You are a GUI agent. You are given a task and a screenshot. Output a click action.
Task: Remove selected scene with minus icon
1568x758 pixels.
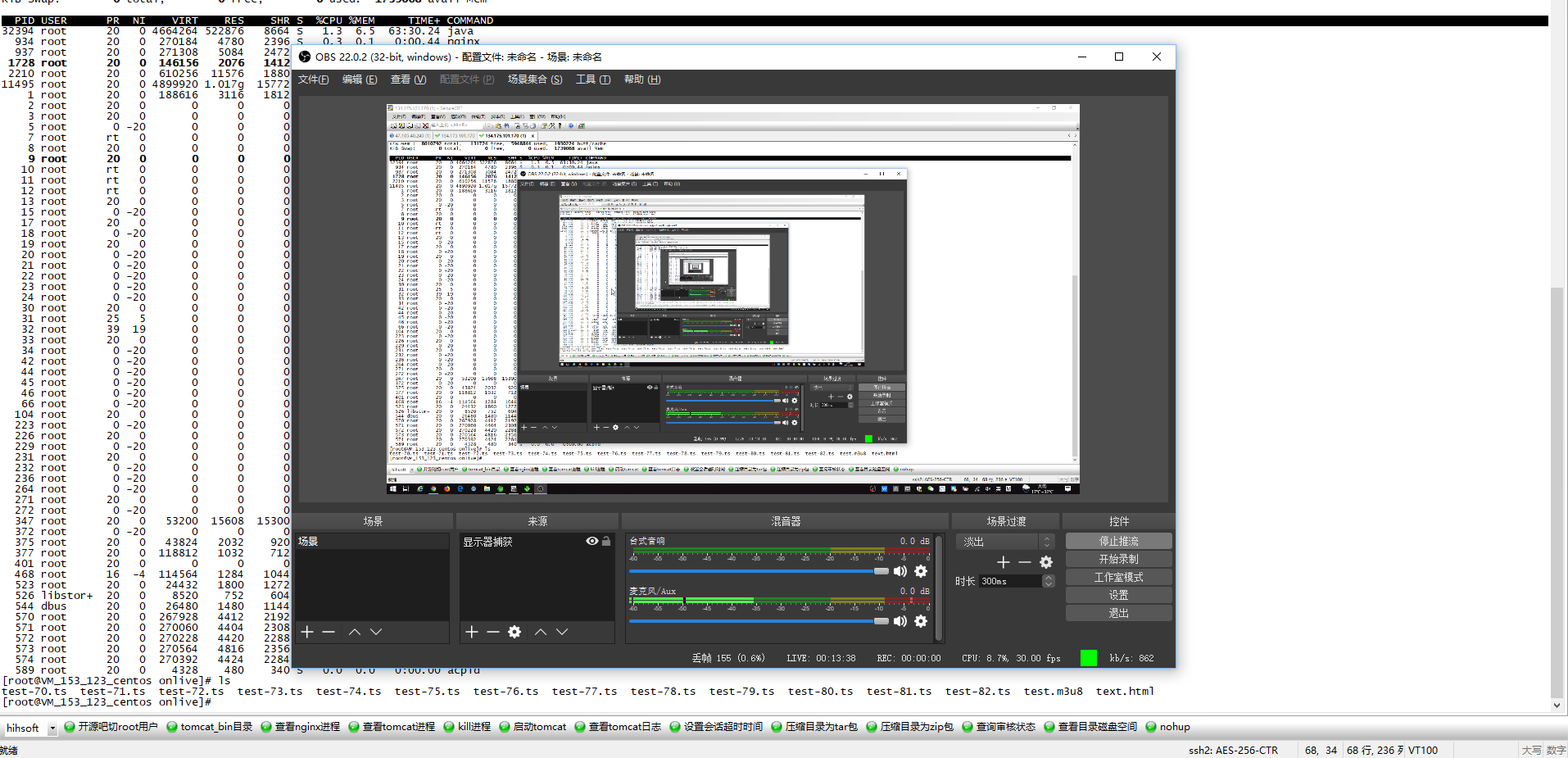tap(329, 632)
